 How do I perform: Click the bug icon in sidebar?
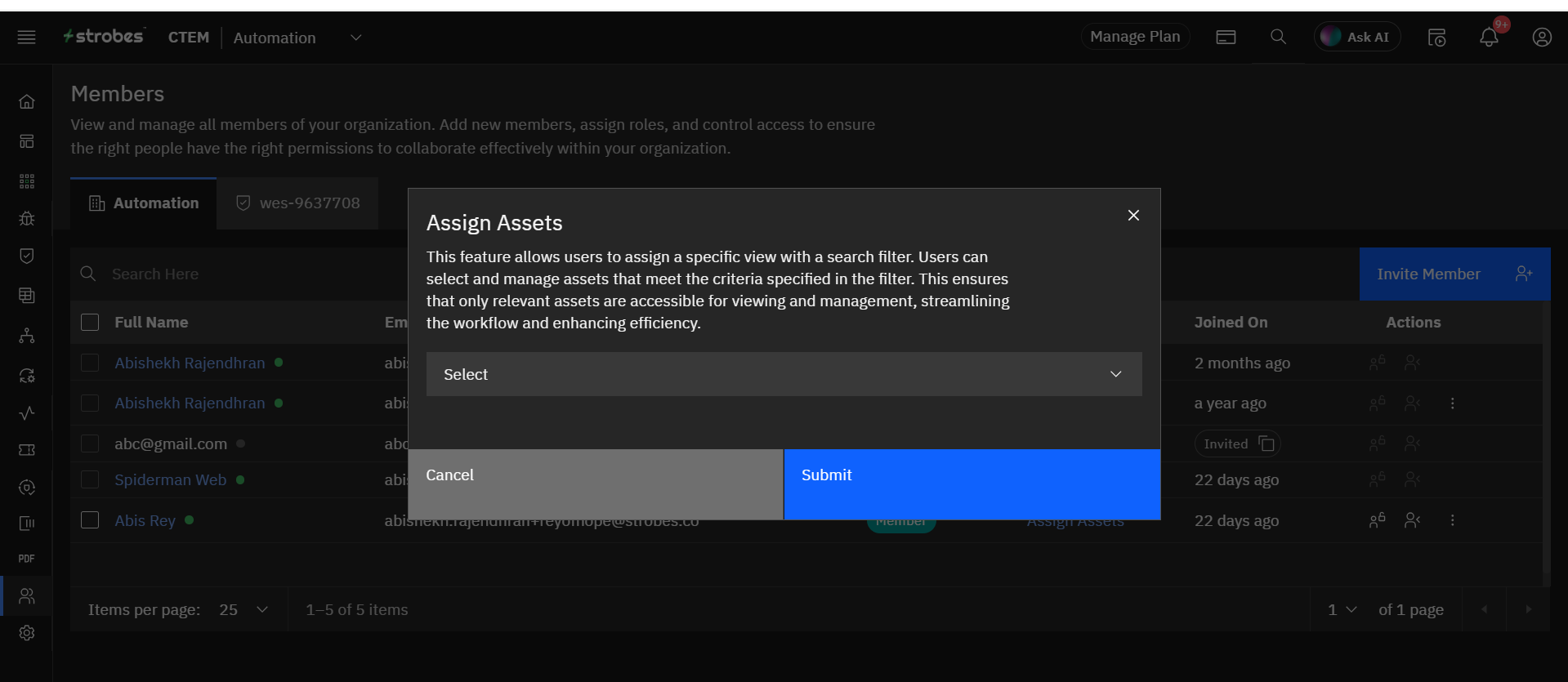(27, 218)
